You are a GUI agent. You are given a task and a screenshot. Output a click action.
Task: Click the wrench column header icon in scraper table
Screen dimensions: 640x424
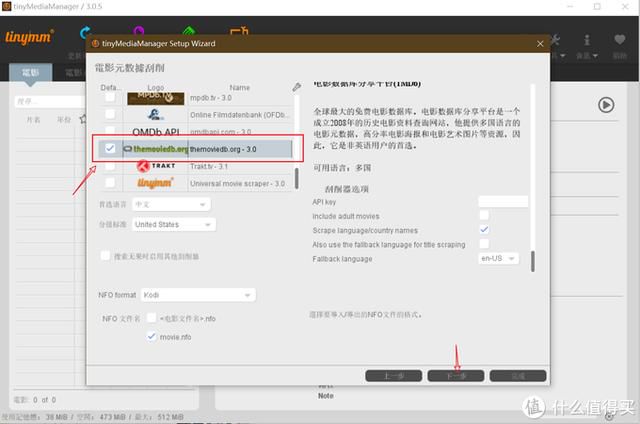click(x=297, y=87)
